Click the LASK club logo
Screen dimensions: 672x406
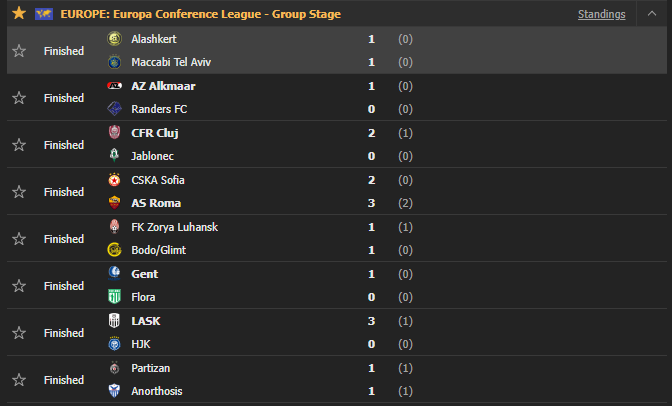[x=113, y=321]
